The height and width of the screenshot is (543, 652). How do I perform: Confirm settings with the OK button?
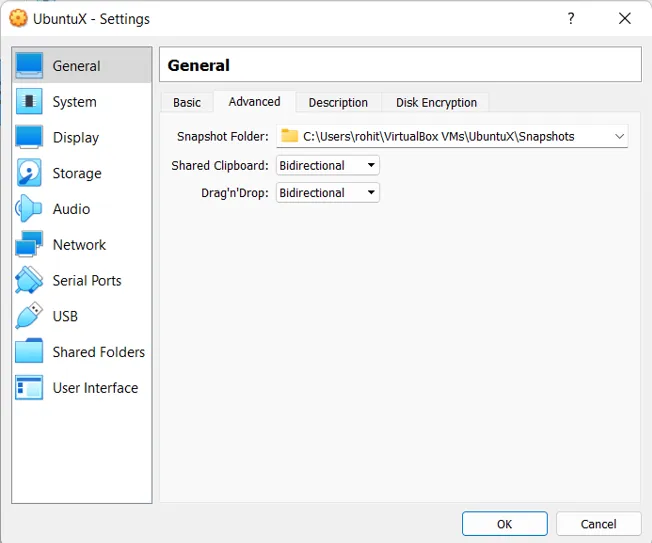(x=504, y=524)
